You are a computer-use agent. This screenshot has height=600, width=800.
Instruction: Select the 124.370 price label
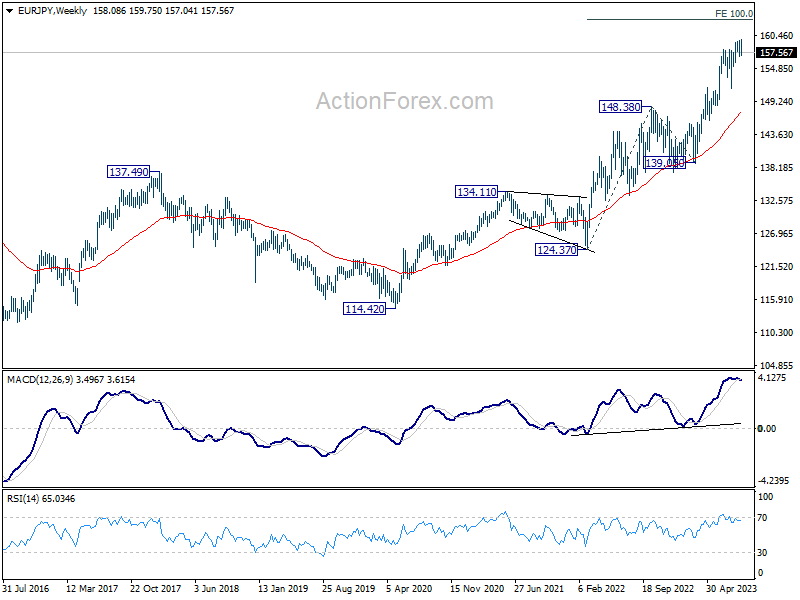556,249
